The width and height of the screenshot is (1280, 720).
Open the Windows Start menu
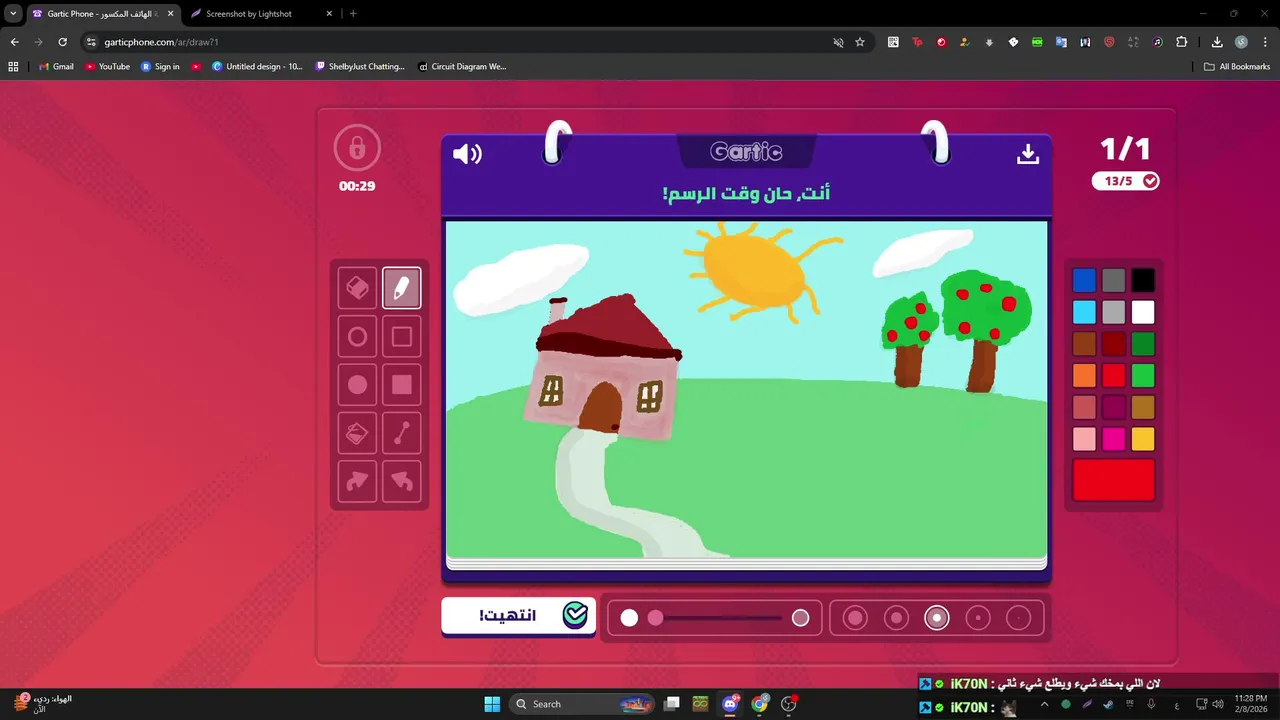(492, 704)
